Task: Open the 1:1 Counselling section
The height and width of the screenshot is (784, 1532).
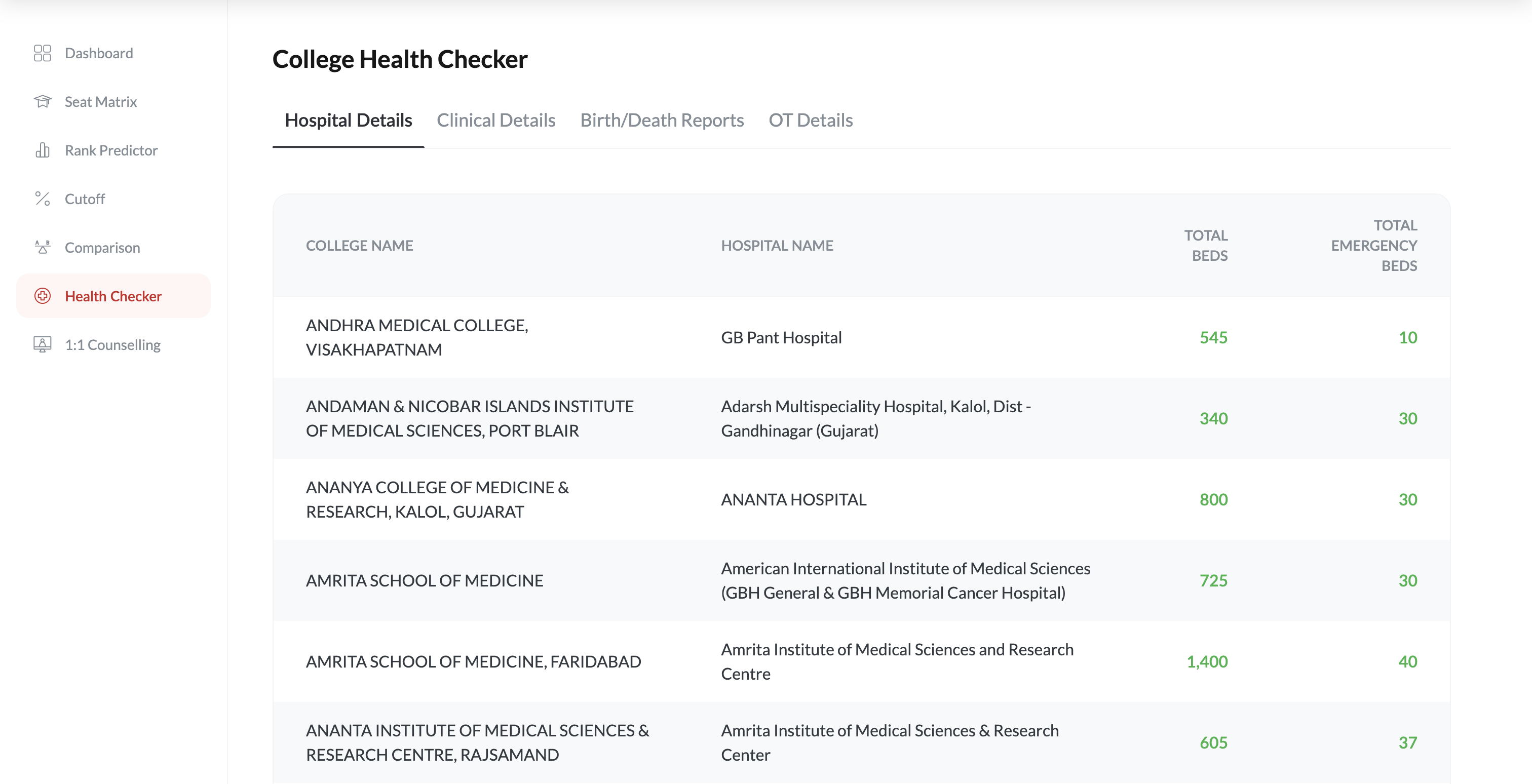Action: [112, 344]
